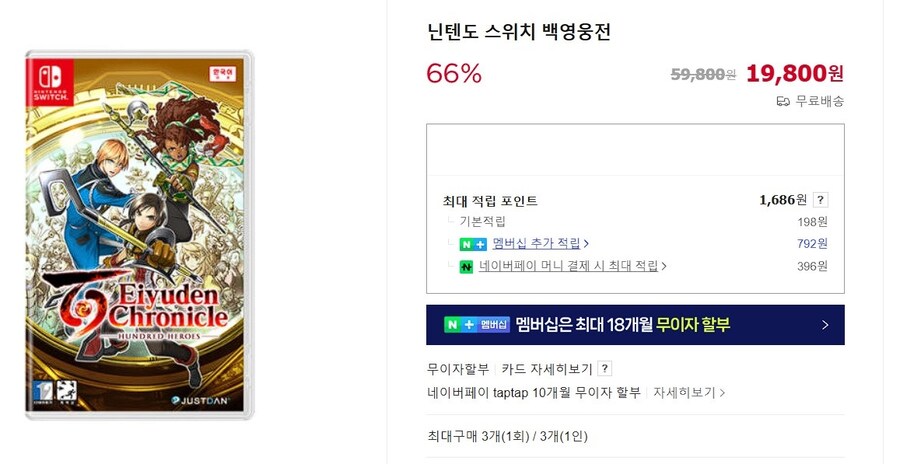The height and width of the screenshot is (464, 900).
Task: Click the 19,800원 sale price
Action: pos(794,73)
